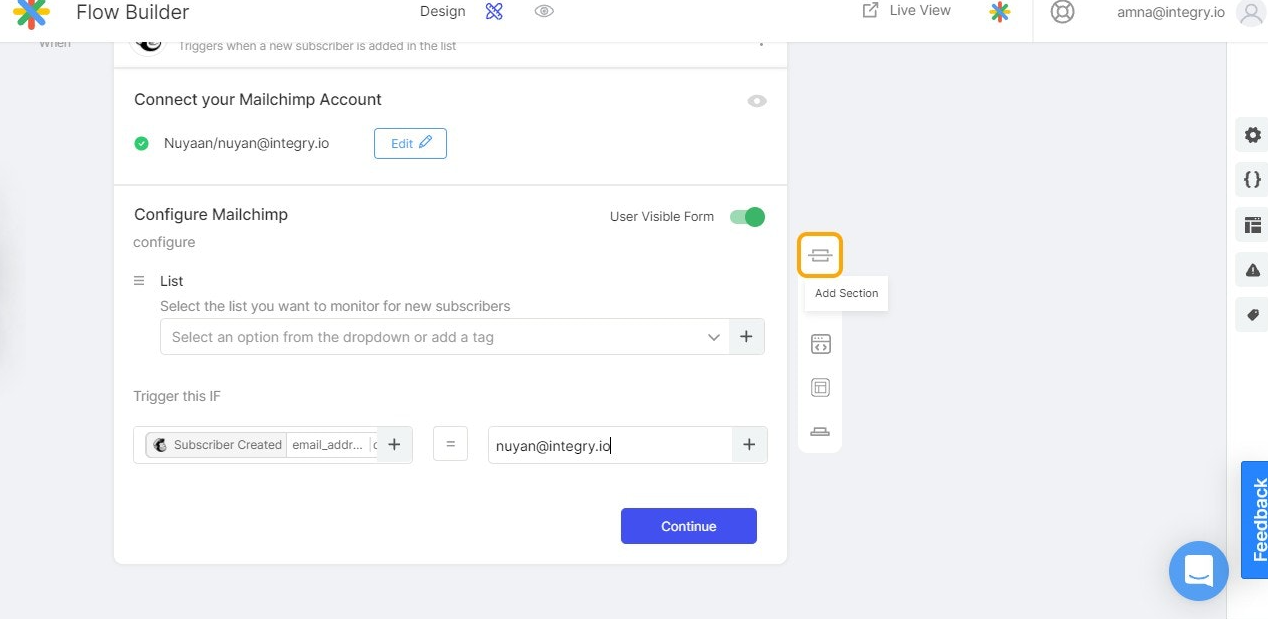
Task: Click the Mailchimp icon in Subscriber Created tag
Action: point(160,445)
